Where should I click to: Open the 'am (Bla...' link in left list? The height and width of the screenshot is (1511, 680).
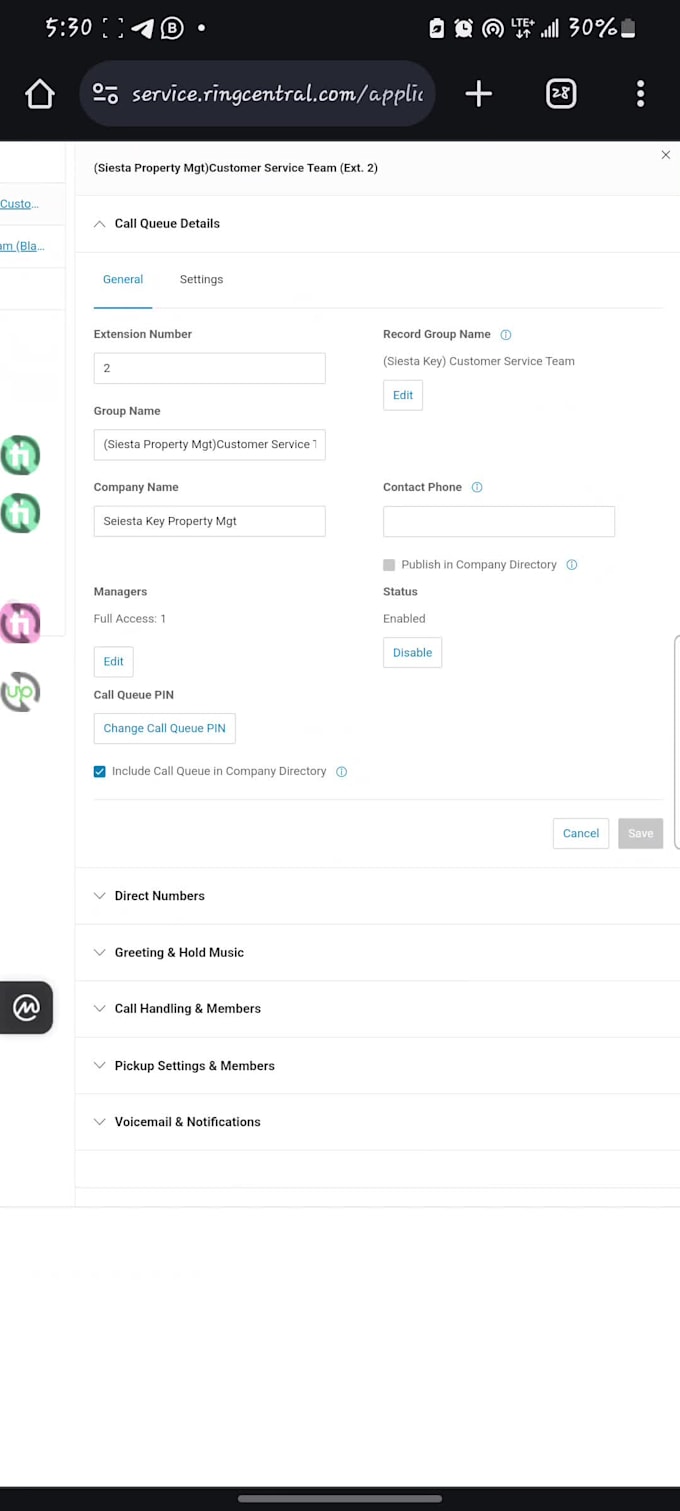tap(22, 246)
